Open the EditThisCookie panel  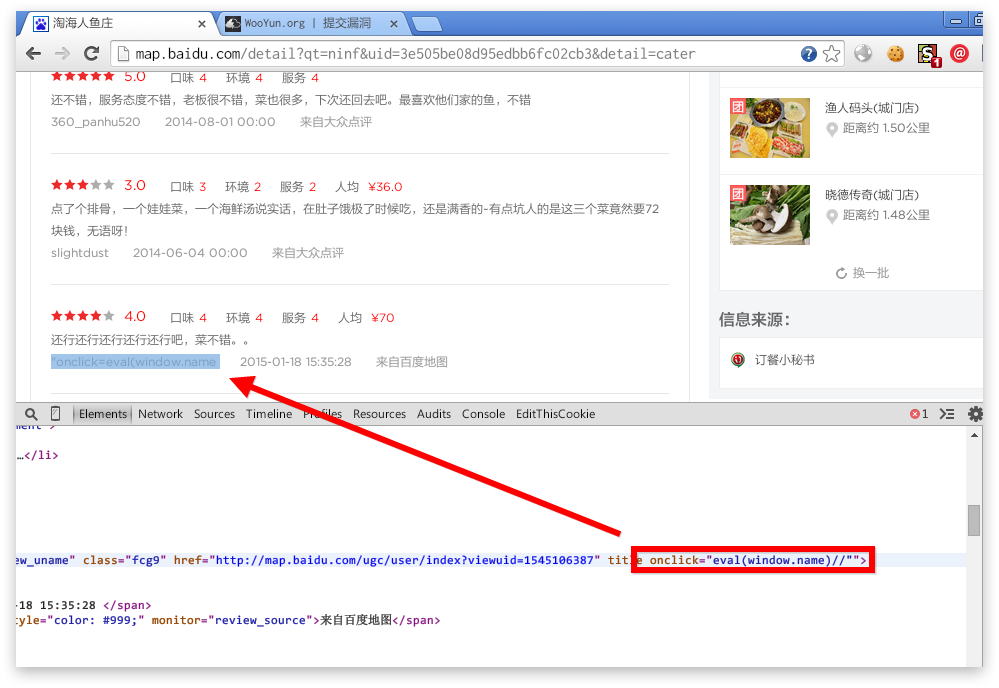555,414
